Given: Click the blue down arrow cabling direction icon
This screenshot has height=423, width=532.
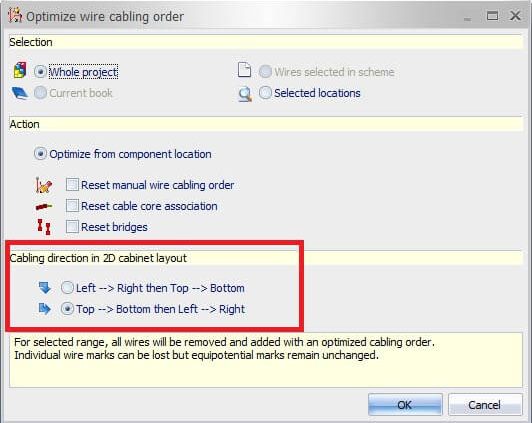Looking at the screenshot, I should 45,288.
